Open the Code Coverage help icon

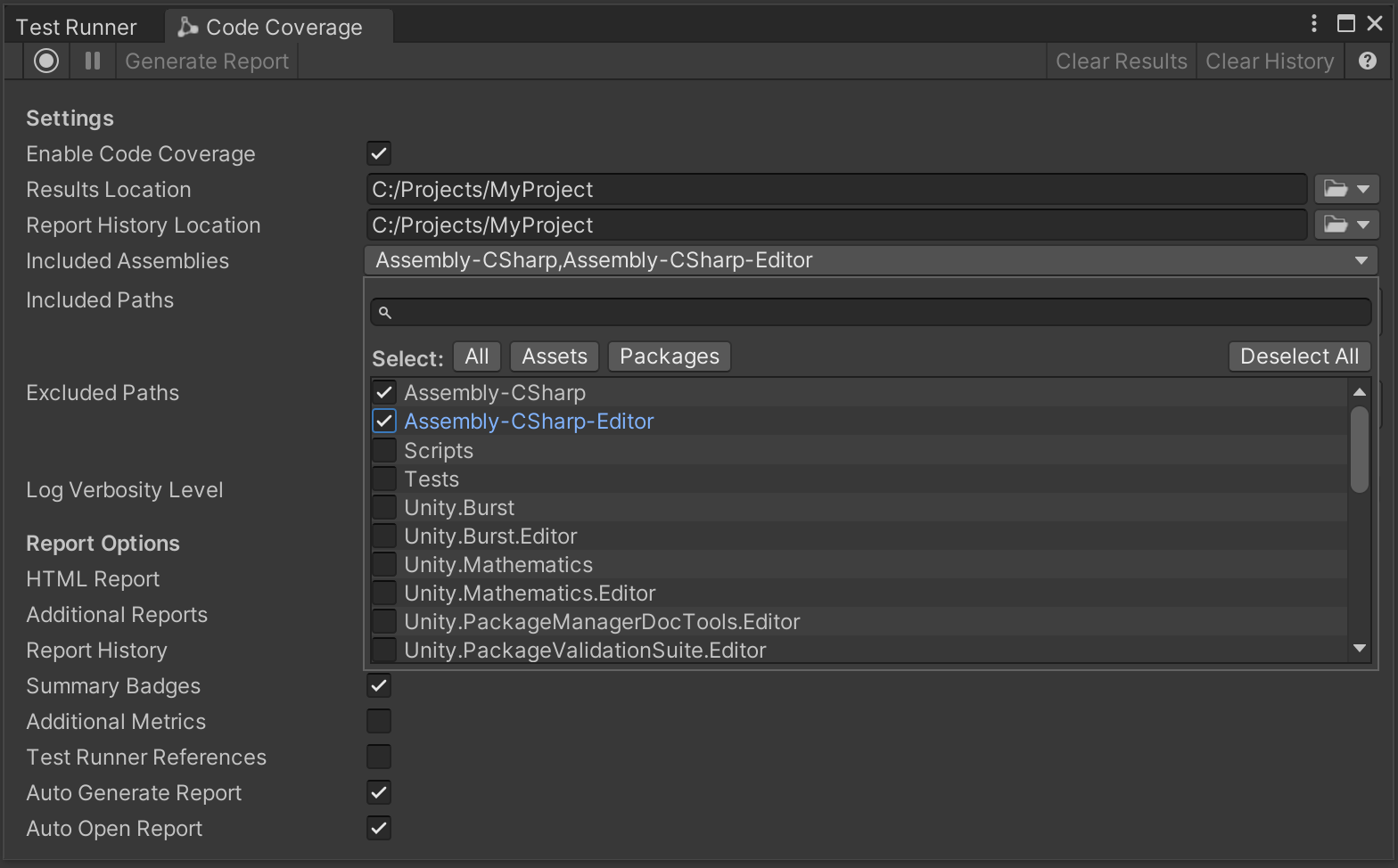1367,61
